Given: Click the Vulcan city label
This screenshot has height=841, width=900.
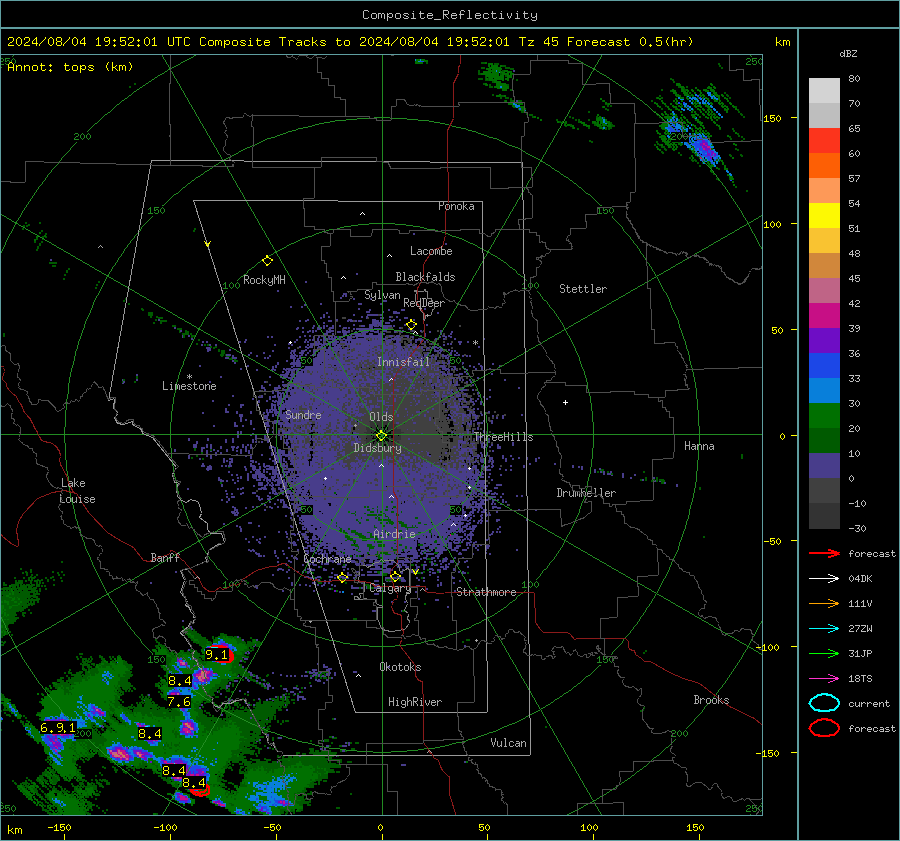Looking at the screenshot, I should 509,743.
